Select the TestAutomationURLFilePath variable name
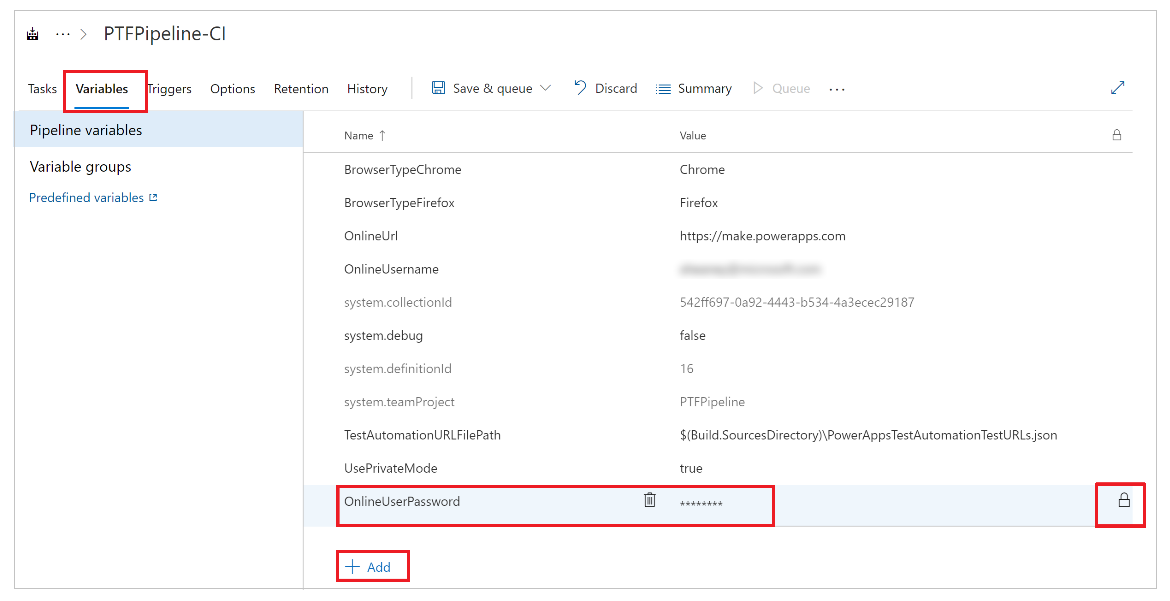The height and width of the screenshot is (601, 1170). [422, 435]
